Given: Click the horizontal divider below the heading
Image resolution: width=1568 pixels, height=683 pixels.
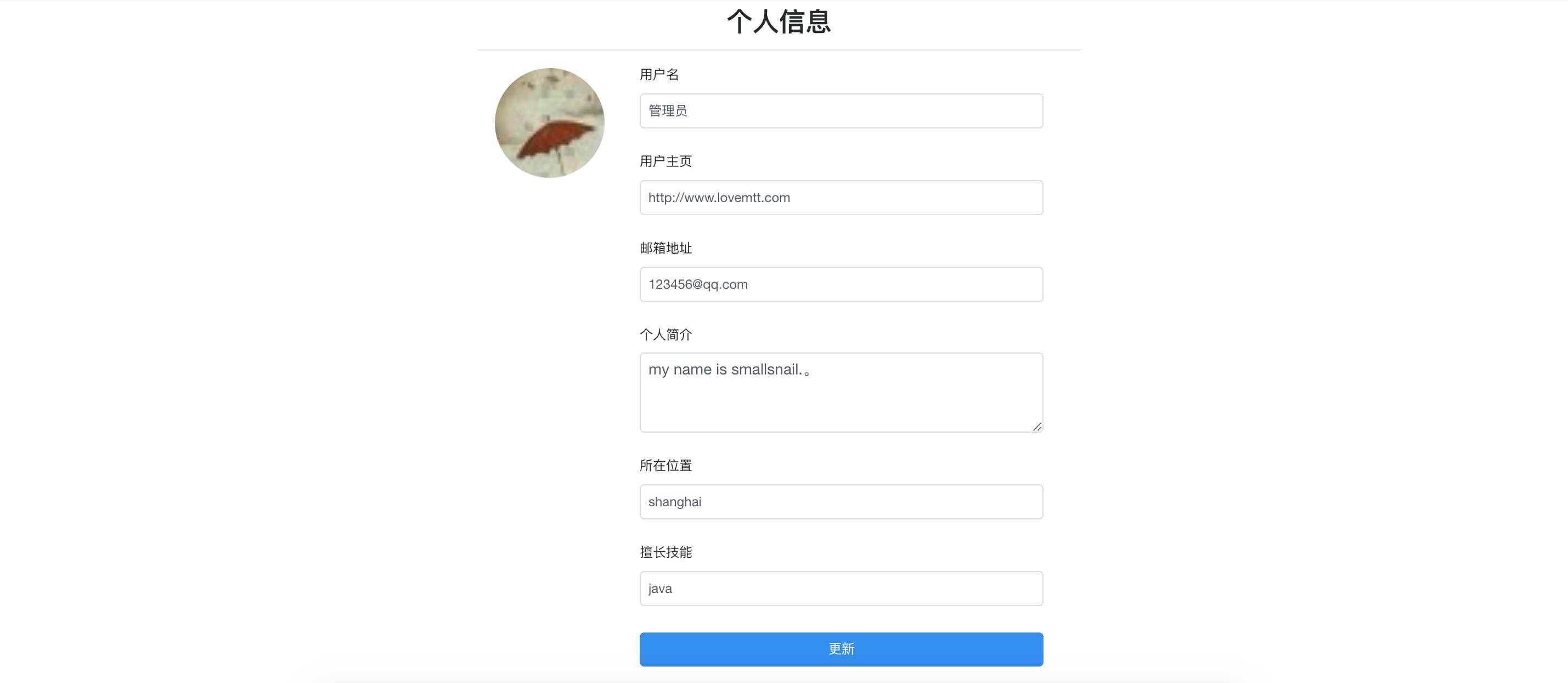Looking at the screenshot, I should 779,49.
